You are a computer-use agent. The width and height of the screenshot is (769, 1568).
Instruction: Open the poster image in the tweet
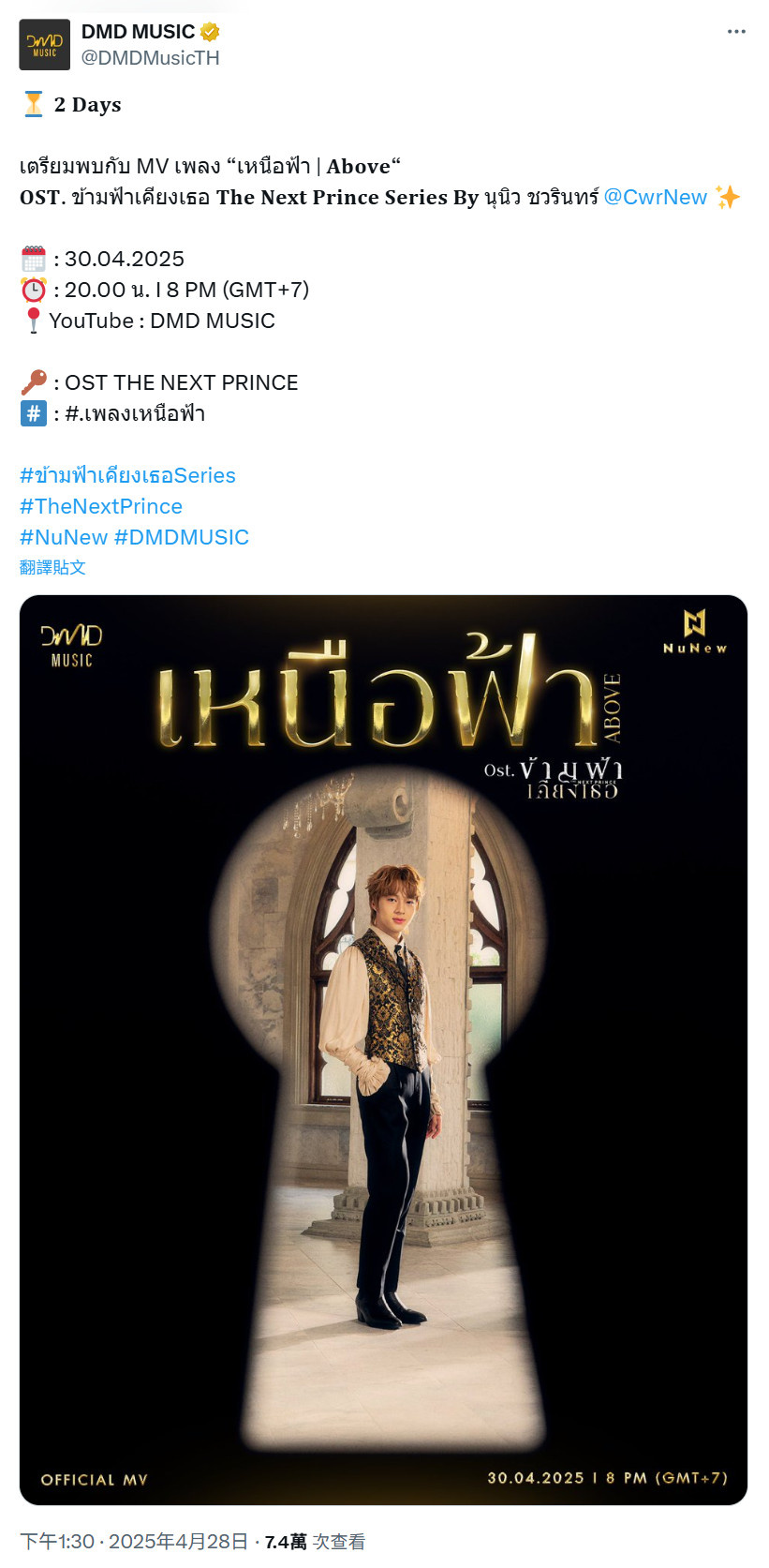pyautogui.click(x=383, y=1050)
